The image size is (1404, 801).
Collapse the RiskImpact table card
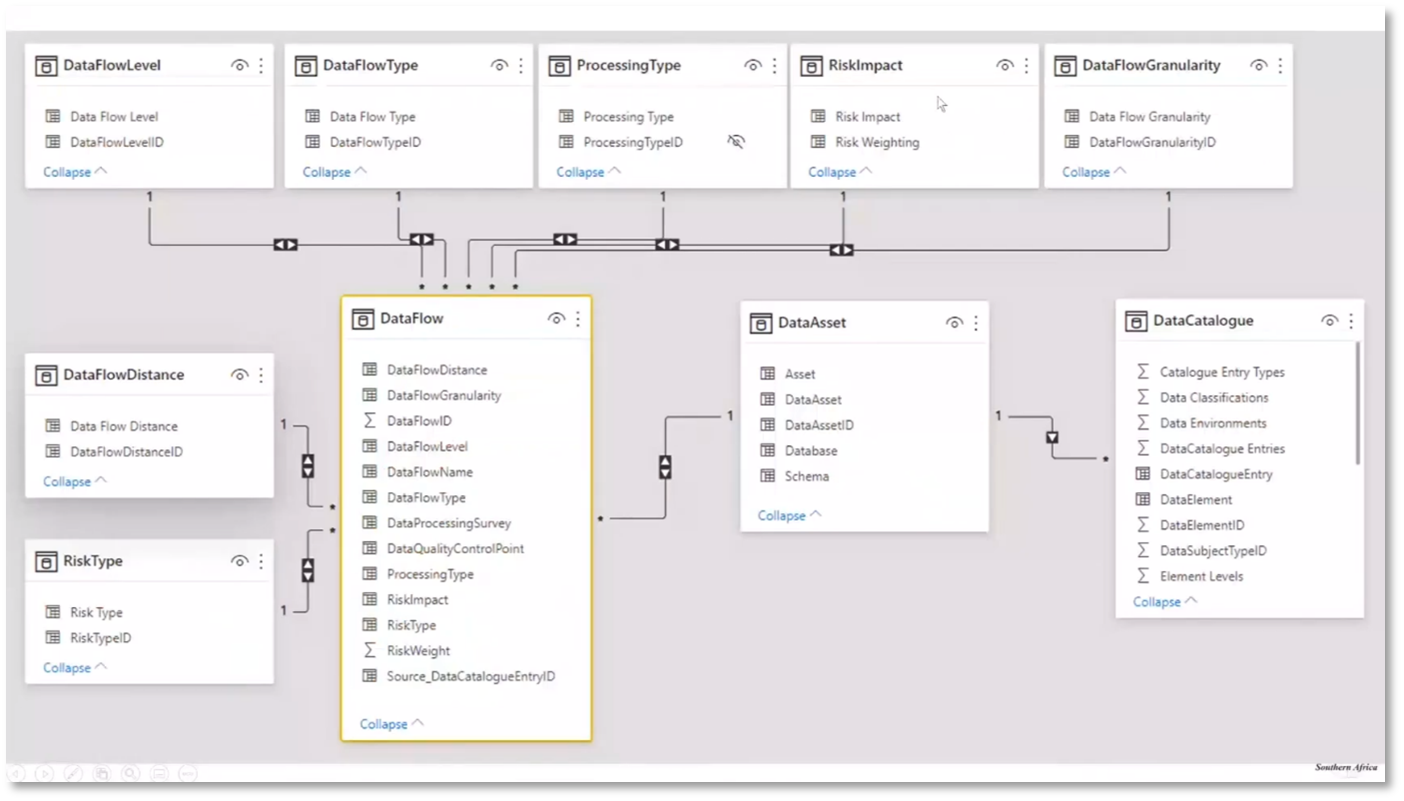[x=841, y=172]
